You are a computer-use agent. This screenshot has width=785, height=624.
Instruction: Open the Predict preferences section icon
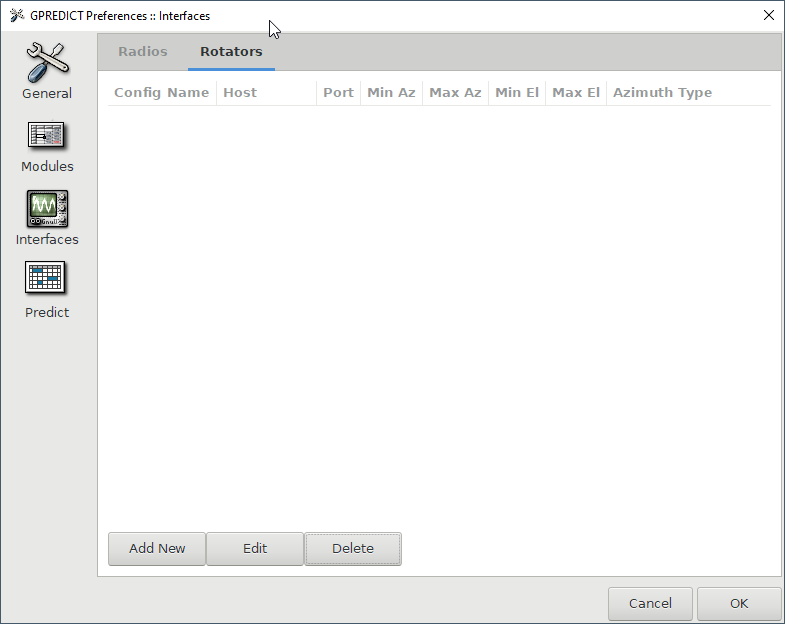coord(45,277)
